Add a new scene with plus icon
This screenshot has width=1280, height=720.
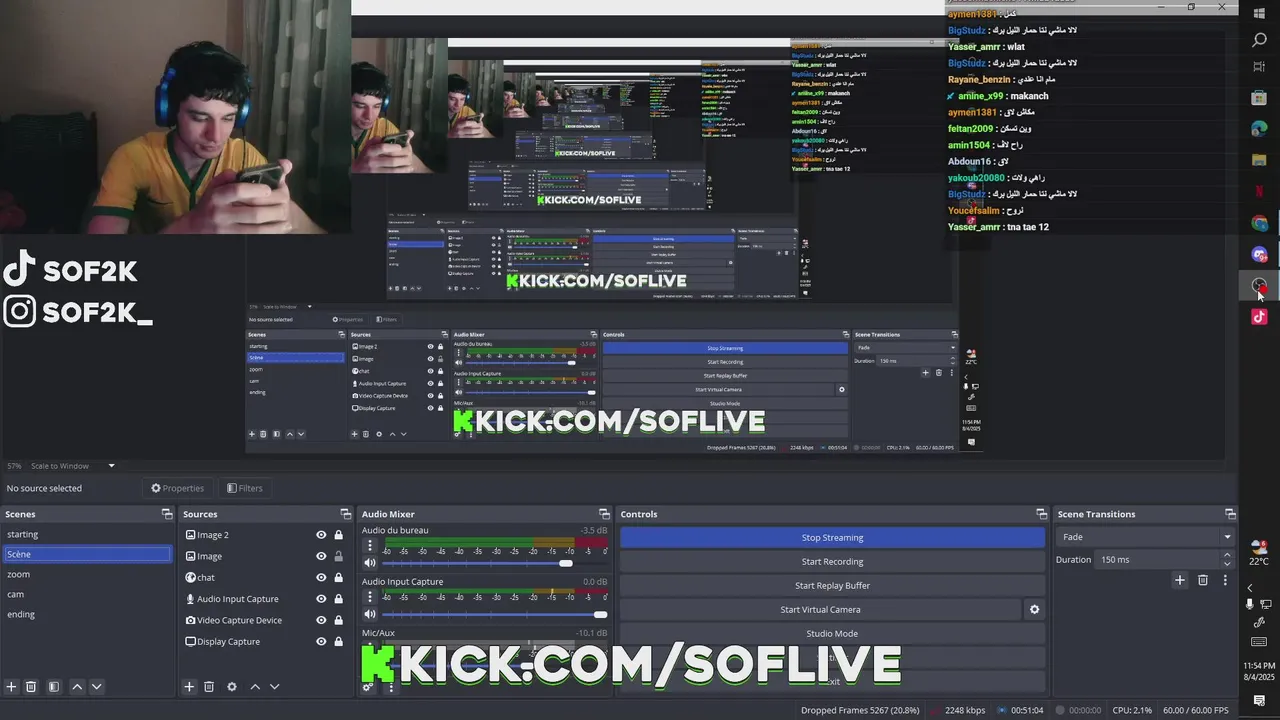(x=11, y=687)
